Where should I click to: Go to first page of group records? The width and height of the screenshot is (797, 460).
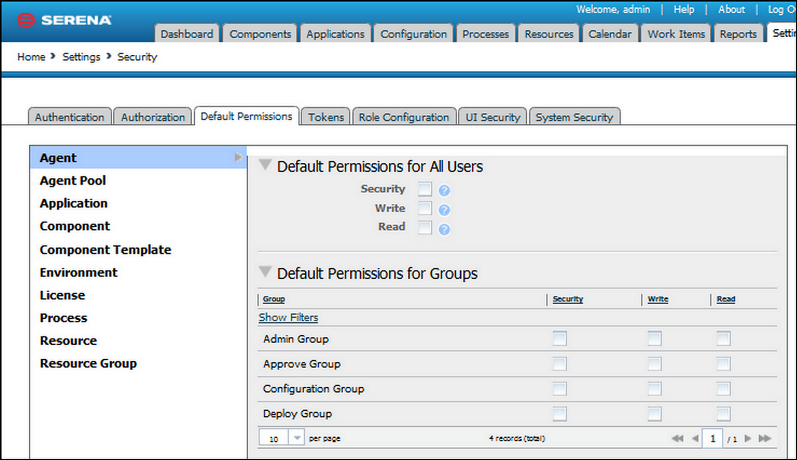coord(677,438)
